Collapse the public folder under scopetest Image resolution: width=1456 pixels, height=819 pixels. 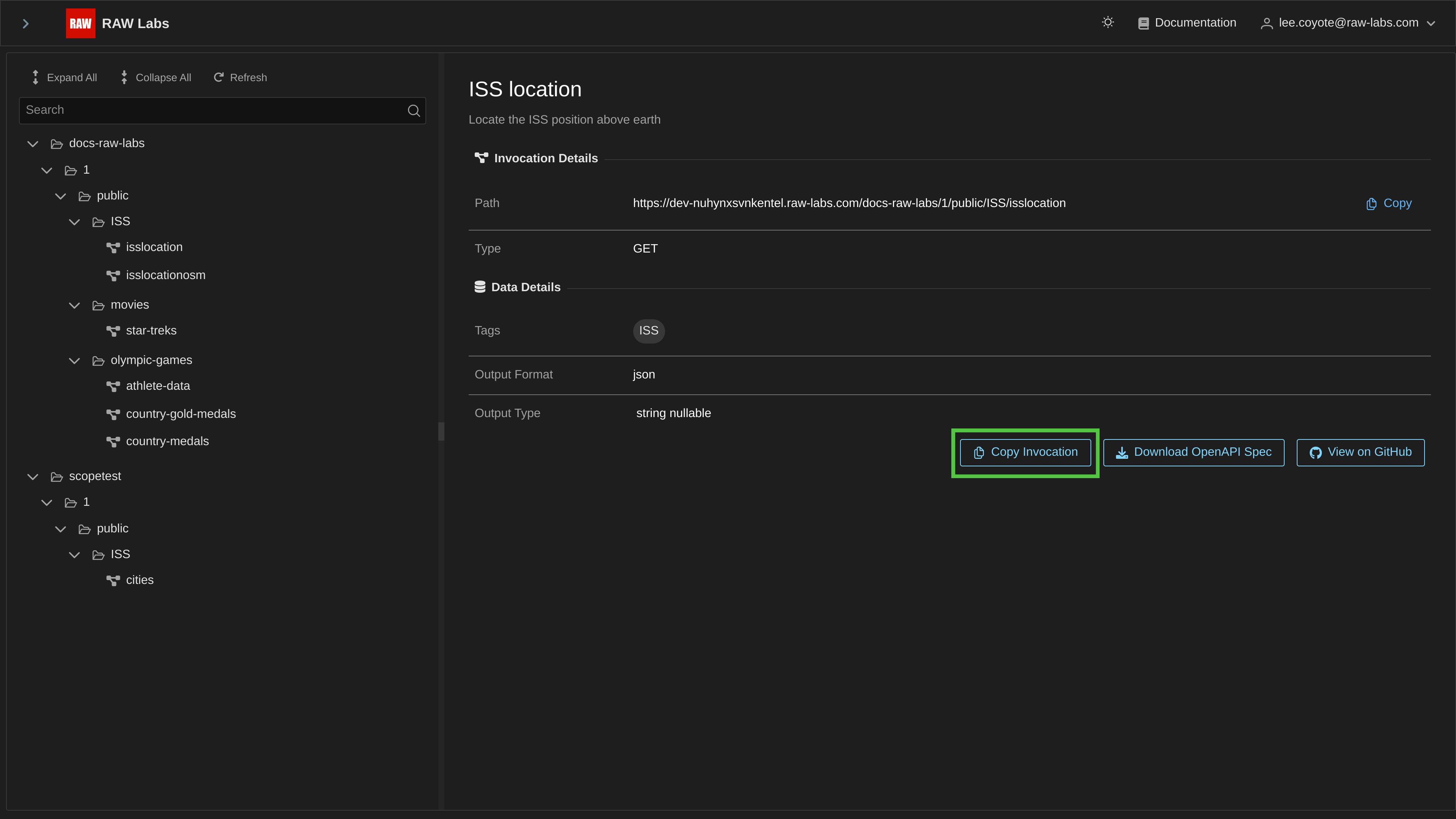pyautogui.click(x=61, y=529)
